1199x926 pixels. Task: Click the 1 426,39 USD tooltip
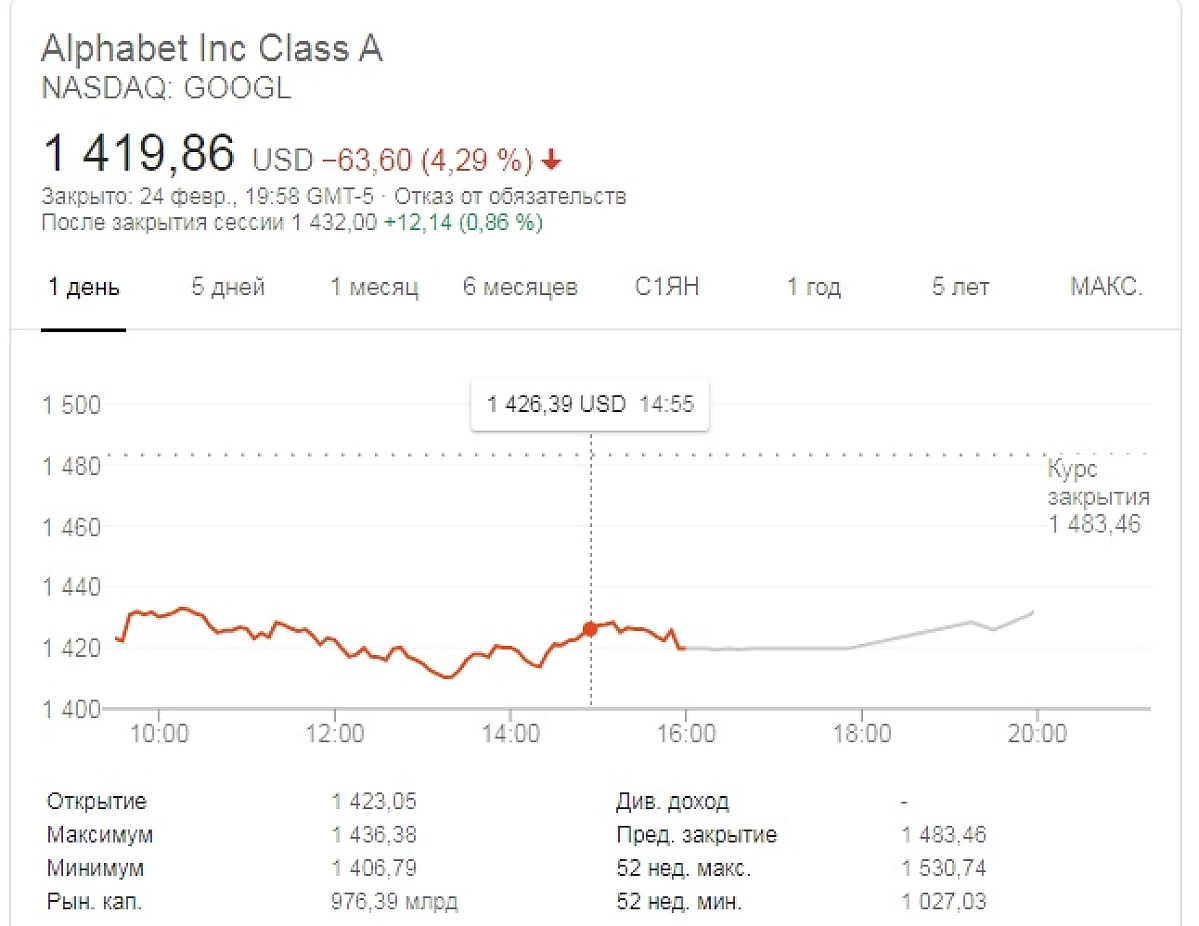tap(590, 404)
